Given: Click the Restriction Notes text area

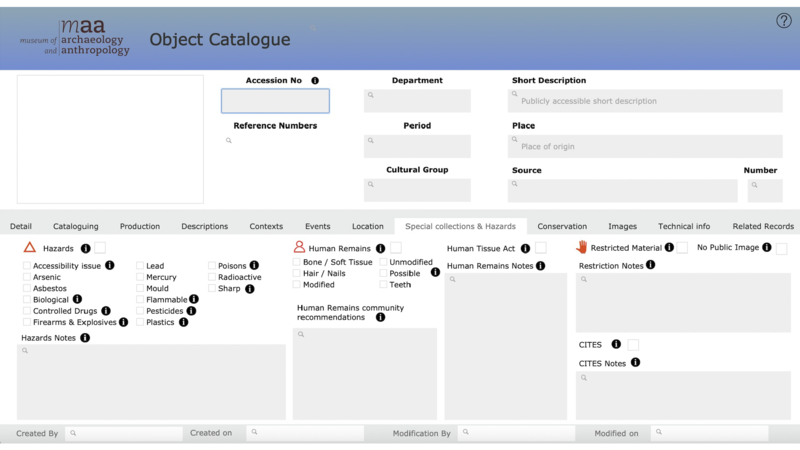Looking at the screenshot, I should click(683, 303).
